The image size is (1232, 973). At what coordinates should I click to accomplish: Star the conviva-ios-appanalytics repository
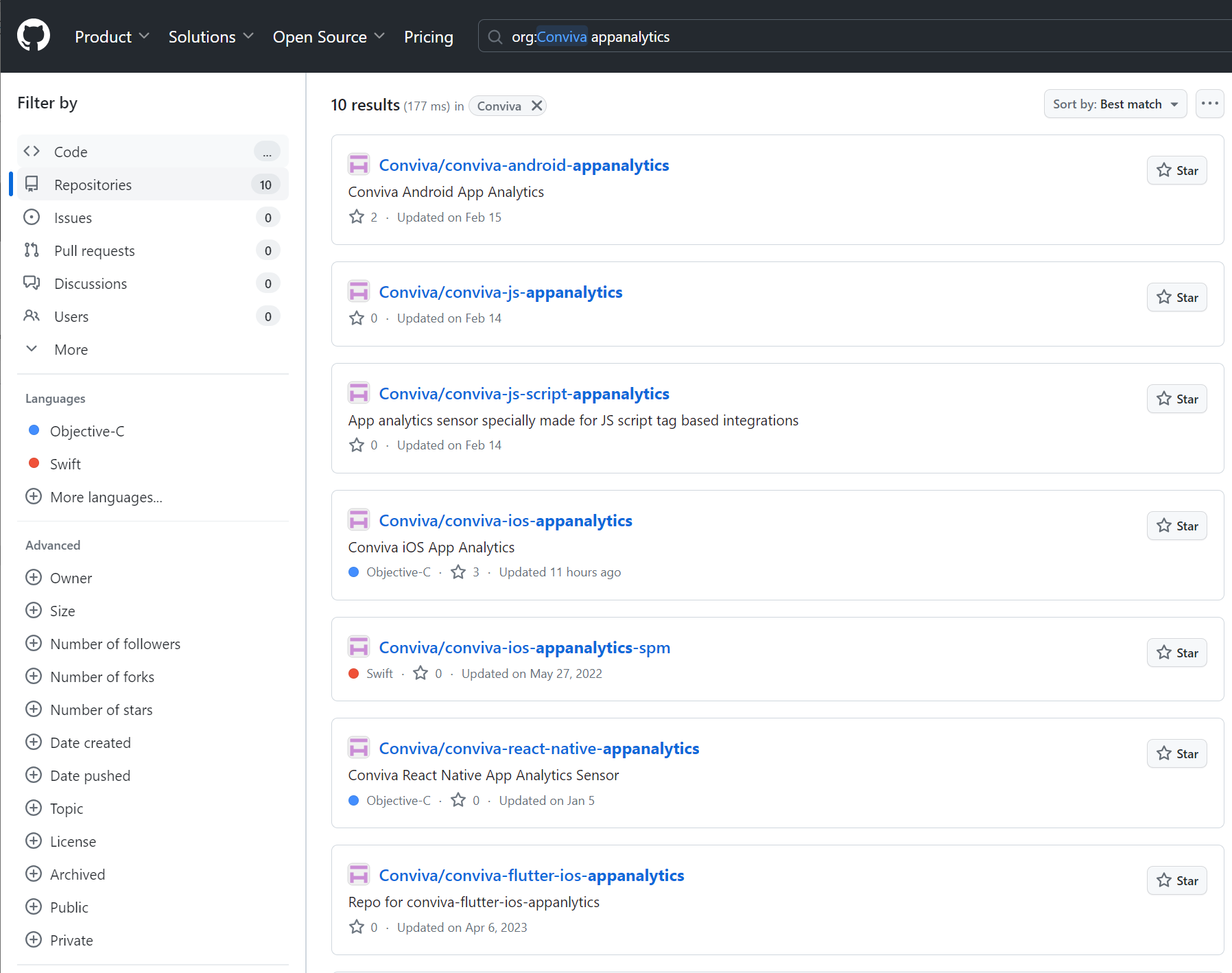1176,526
